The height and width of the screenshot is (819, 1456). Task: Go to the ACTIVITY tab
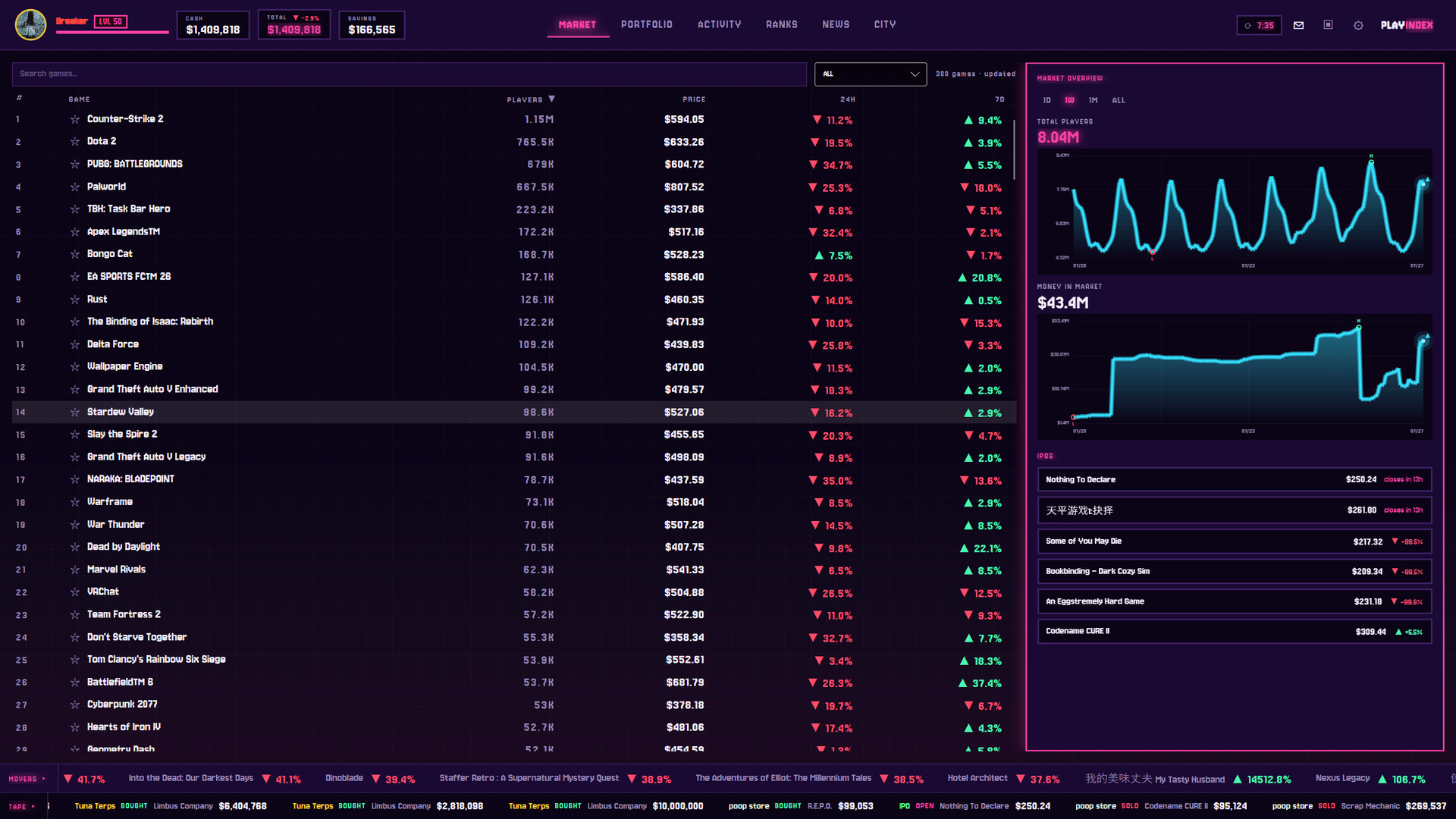pyautogui.click(x=720, y=25)
